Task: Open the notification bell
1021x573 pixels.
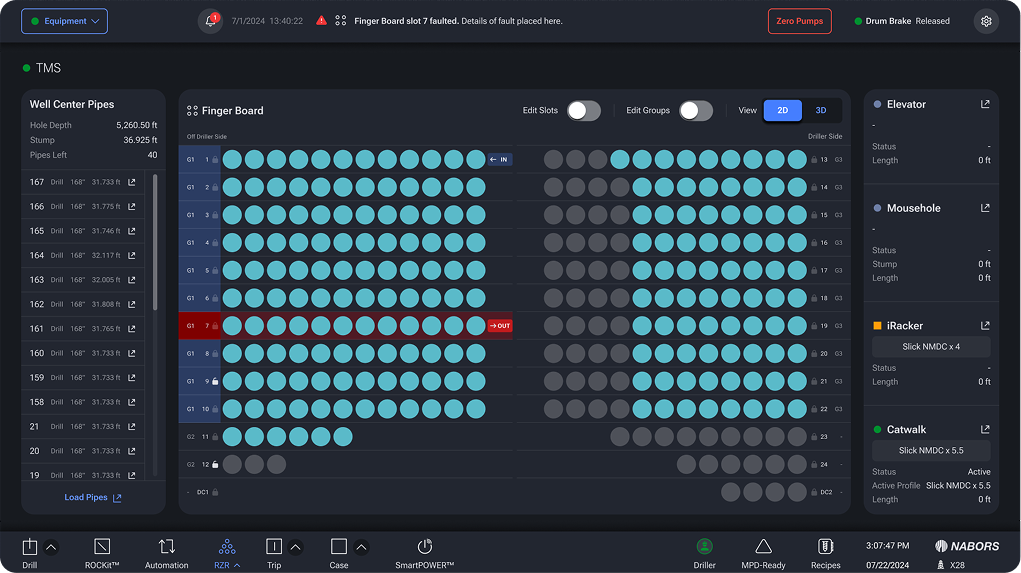Action: [x=210, y=21]
